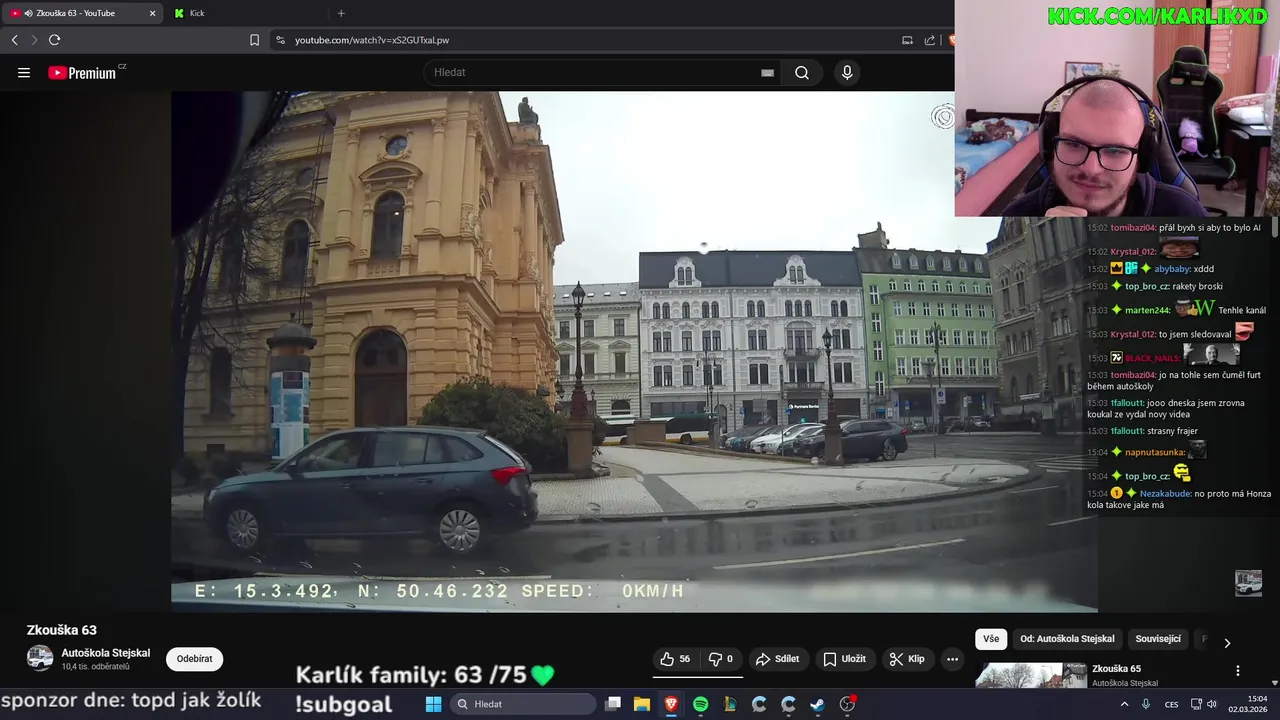
Task: Like the video with thumbs up
Action: [x=675, y=659]
